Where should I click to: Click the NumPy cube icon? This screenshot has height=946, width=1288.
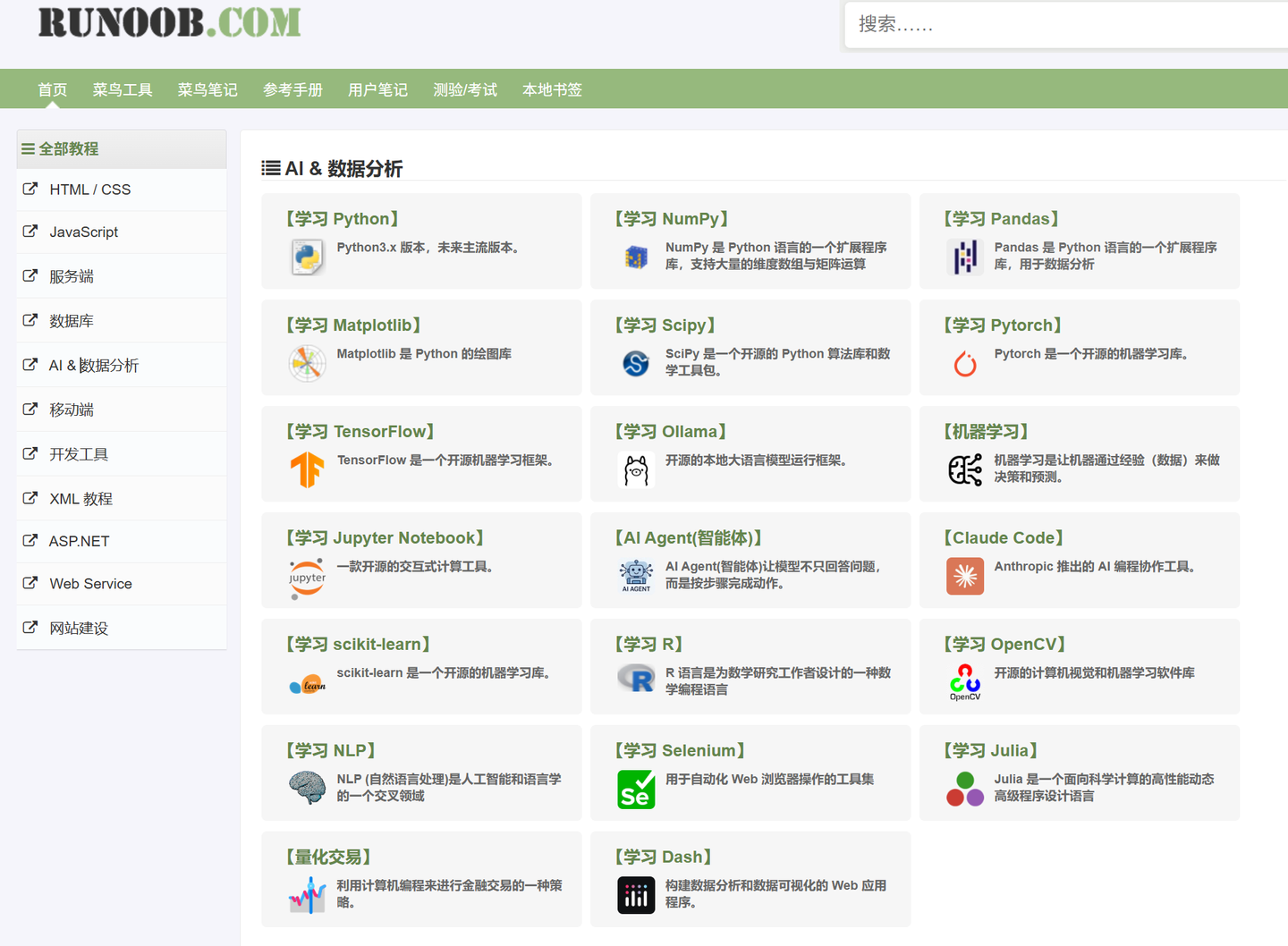click(x=636, y=258)
